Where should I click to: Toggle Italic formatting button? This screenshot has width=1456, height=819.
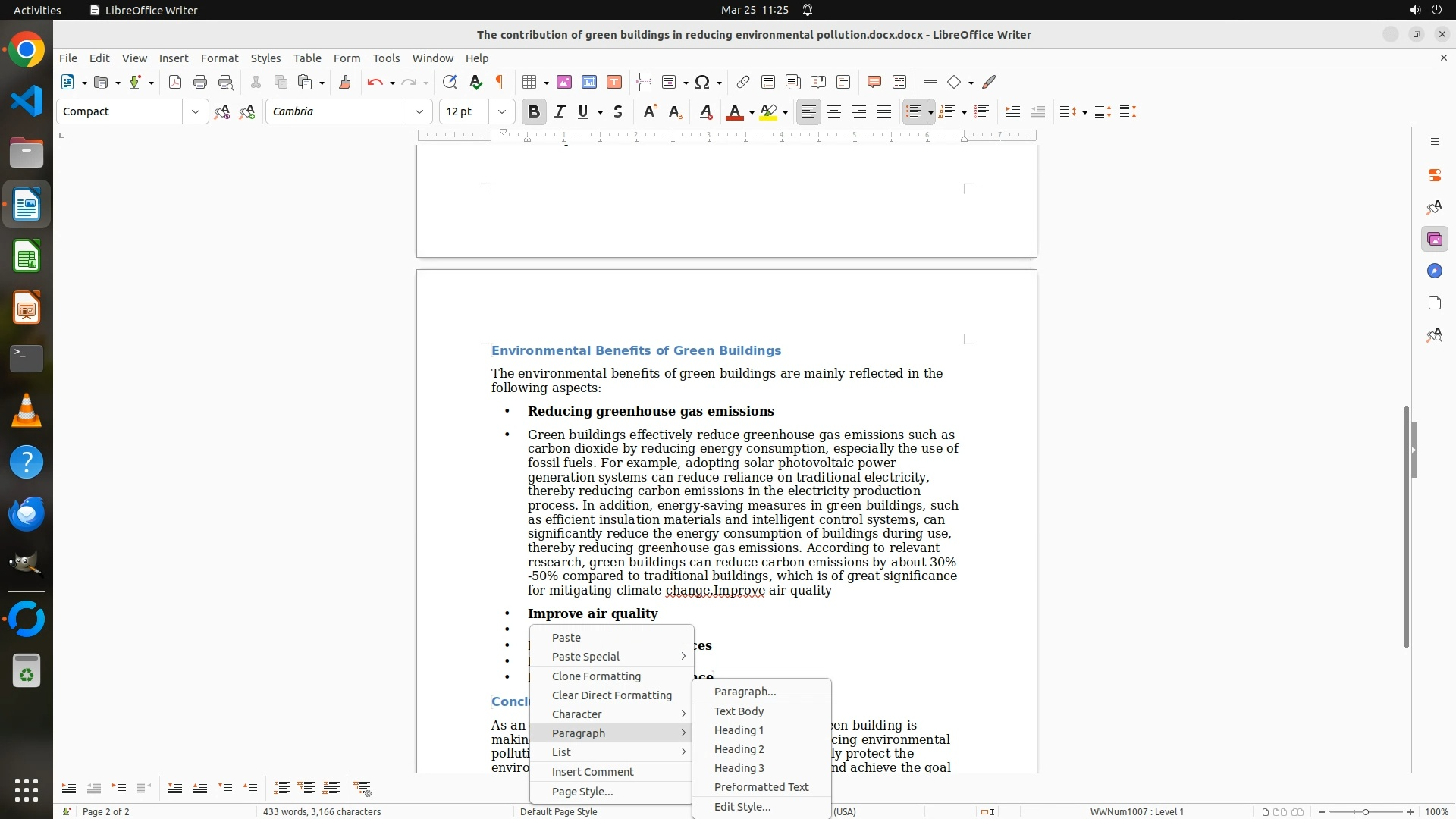(x=560, y=112)
